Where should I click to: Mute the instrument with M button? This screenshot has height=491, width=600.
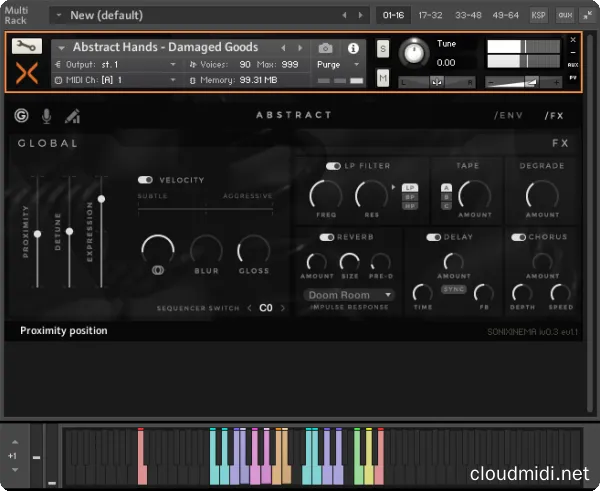coord(383,77)
